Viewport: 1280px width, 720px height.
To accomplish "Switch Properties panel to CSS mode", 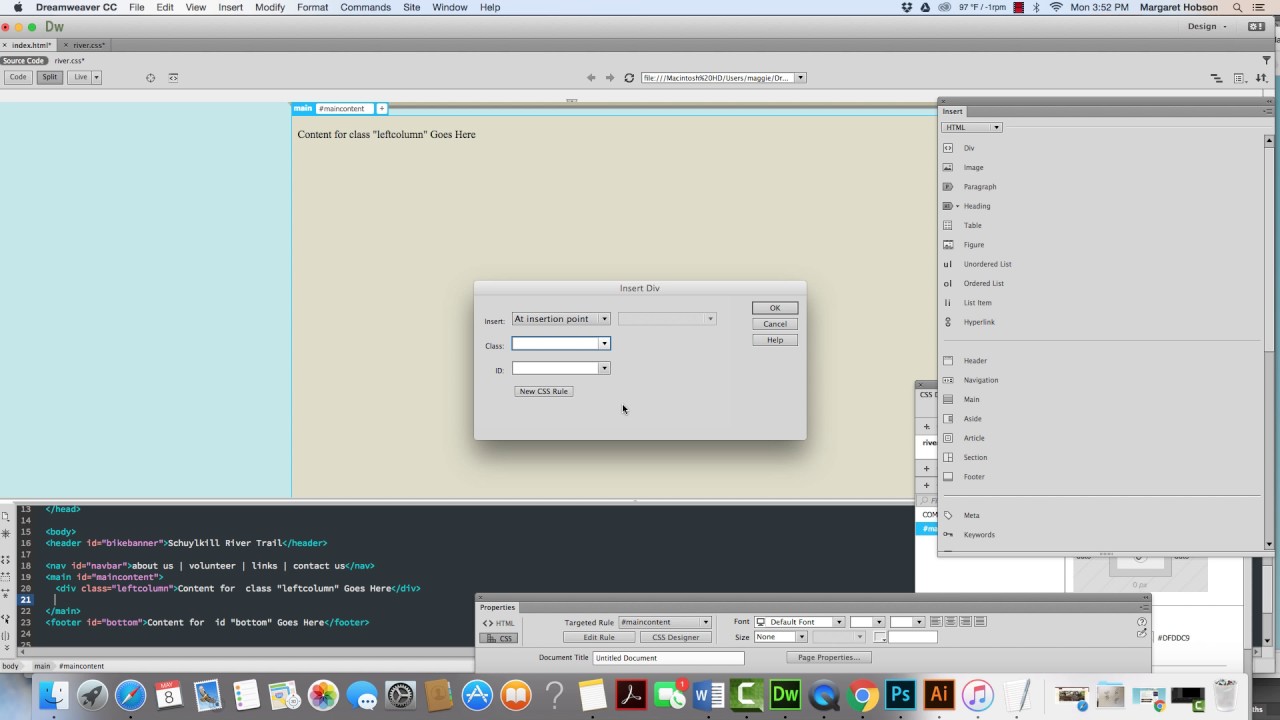I will click(x=499, y=638).
